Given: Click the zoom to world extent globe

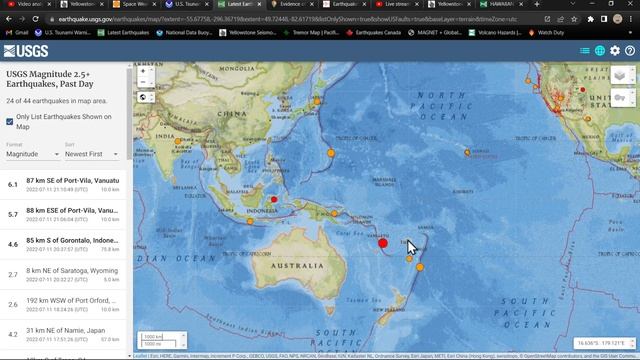Looking at the screenshot, I should pyautogui.click(x=143, y=97).
